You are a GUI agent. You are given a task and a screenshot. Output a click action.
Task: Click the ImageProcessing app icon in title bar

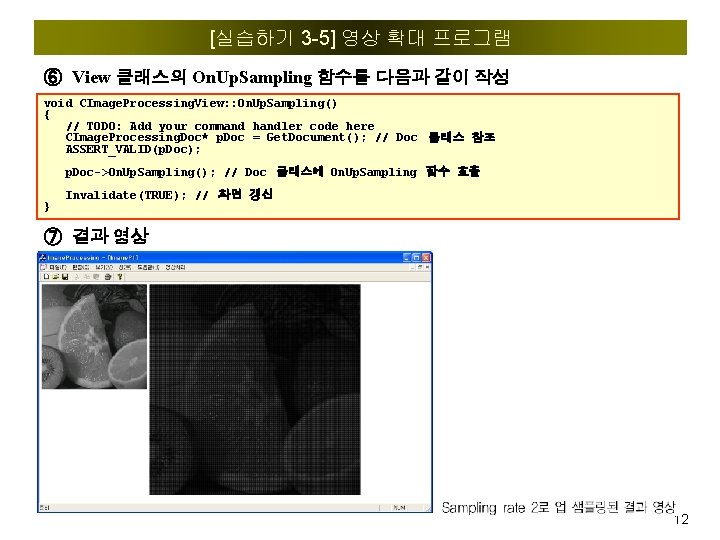click(x=43, y=258)
